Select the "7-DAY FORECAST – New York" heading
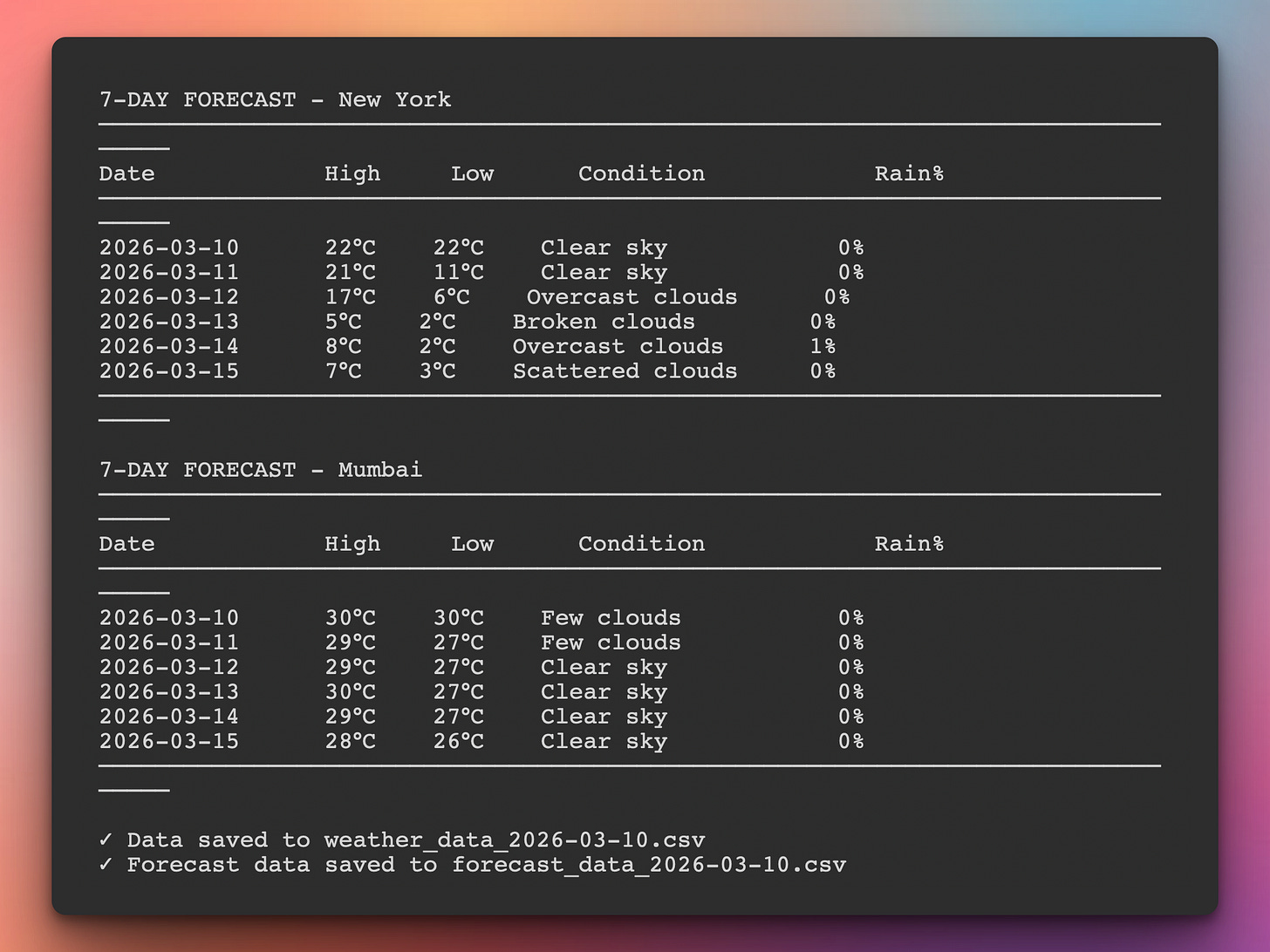This screenshot has height=952, width=1270. (x=275, y=99)
